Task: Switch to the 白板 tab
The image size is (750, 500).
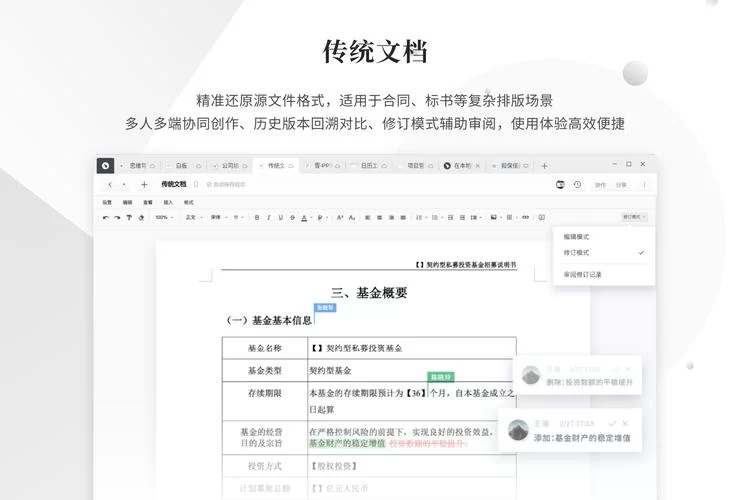Action: [x=182, y=166]
